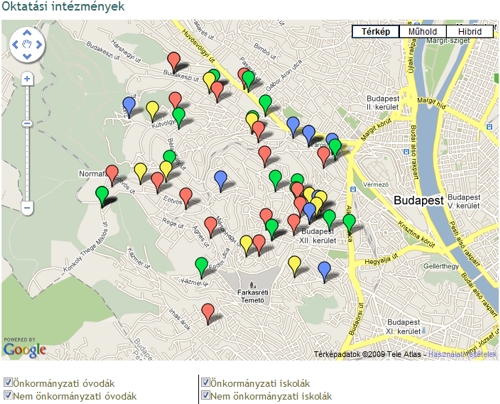500x404 pixels.
Task: Select blue marker west of Hegyalja út
Action: point(324,270)
